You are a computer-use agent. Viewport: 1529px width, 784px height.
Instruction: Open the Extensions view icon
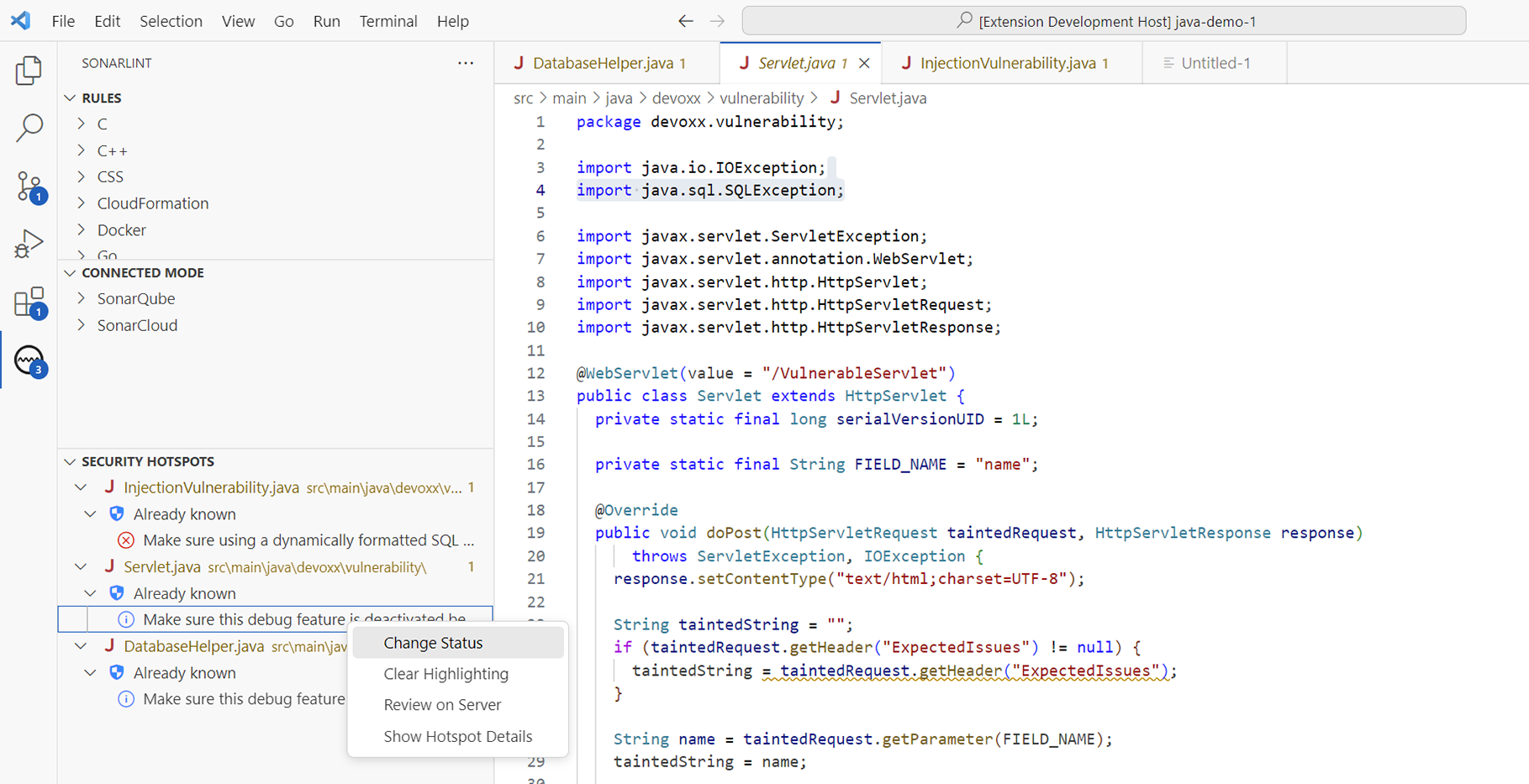29,303
